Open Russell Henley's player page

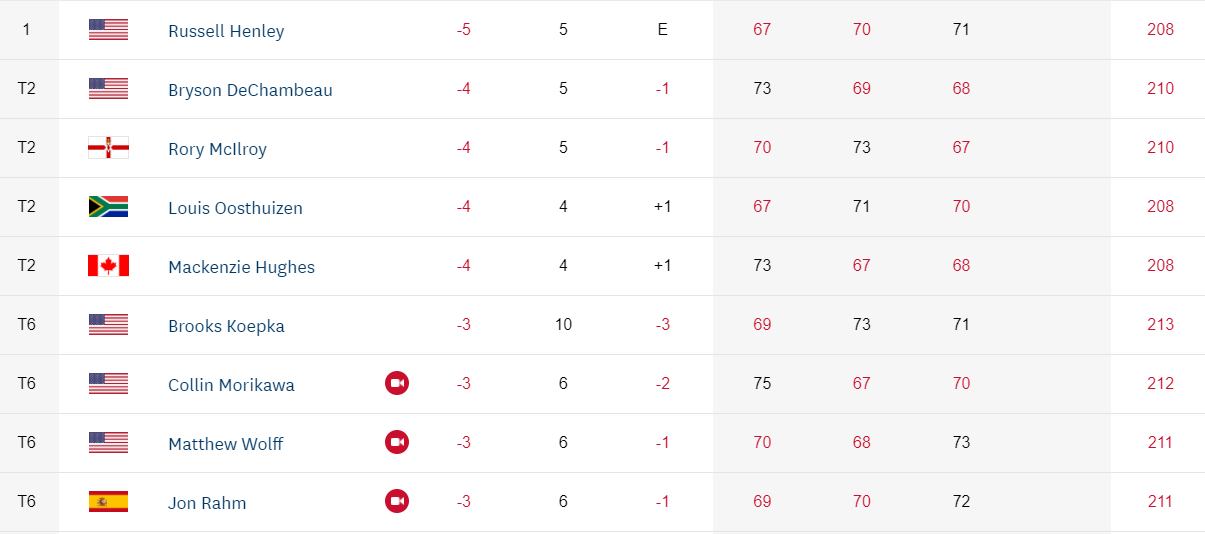pyautogui.click(x=226, y=31)
